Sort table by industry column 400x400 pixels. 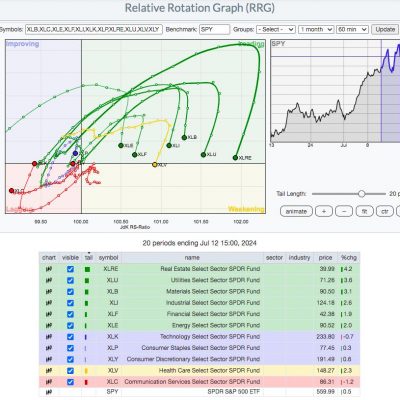299,258
